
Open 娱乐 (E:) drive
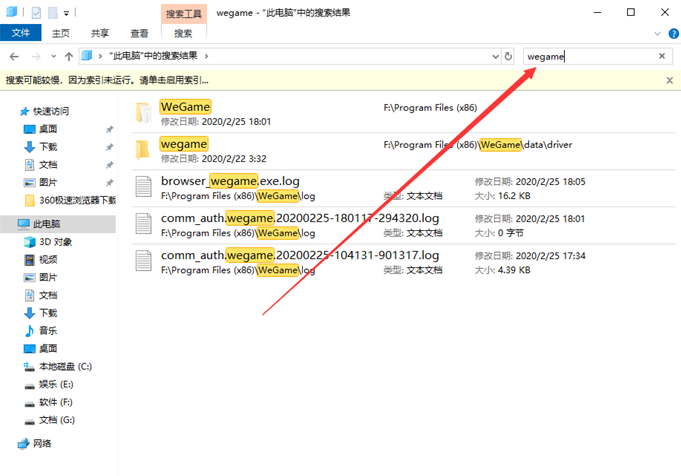56,384
